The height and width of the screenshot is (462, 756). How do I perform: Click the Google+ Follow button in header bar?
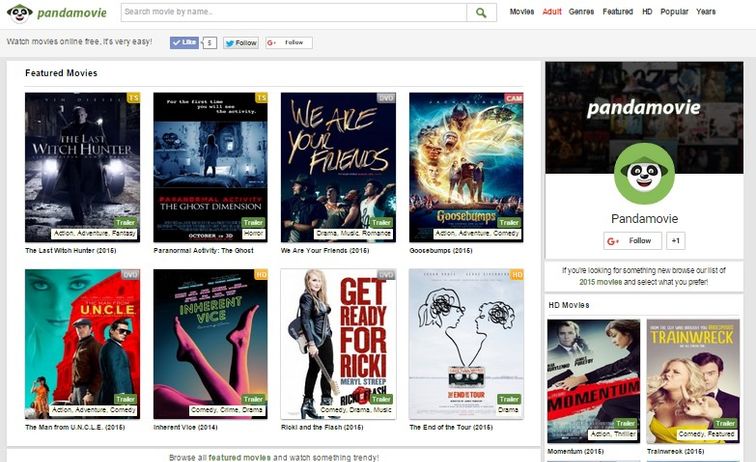pos(289,43)
